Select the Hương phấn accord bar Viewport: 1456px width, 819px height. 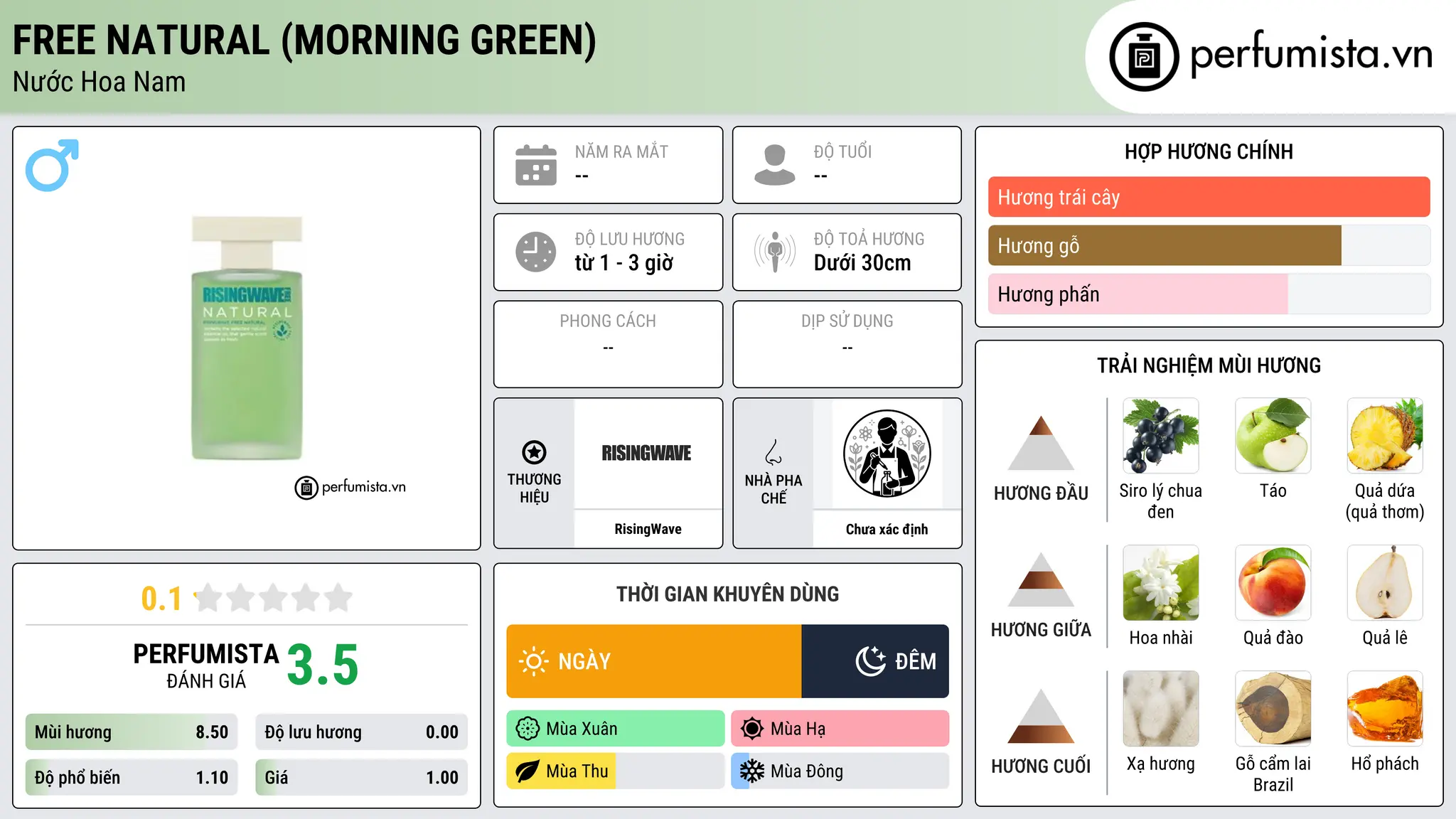click(1209, 294)
